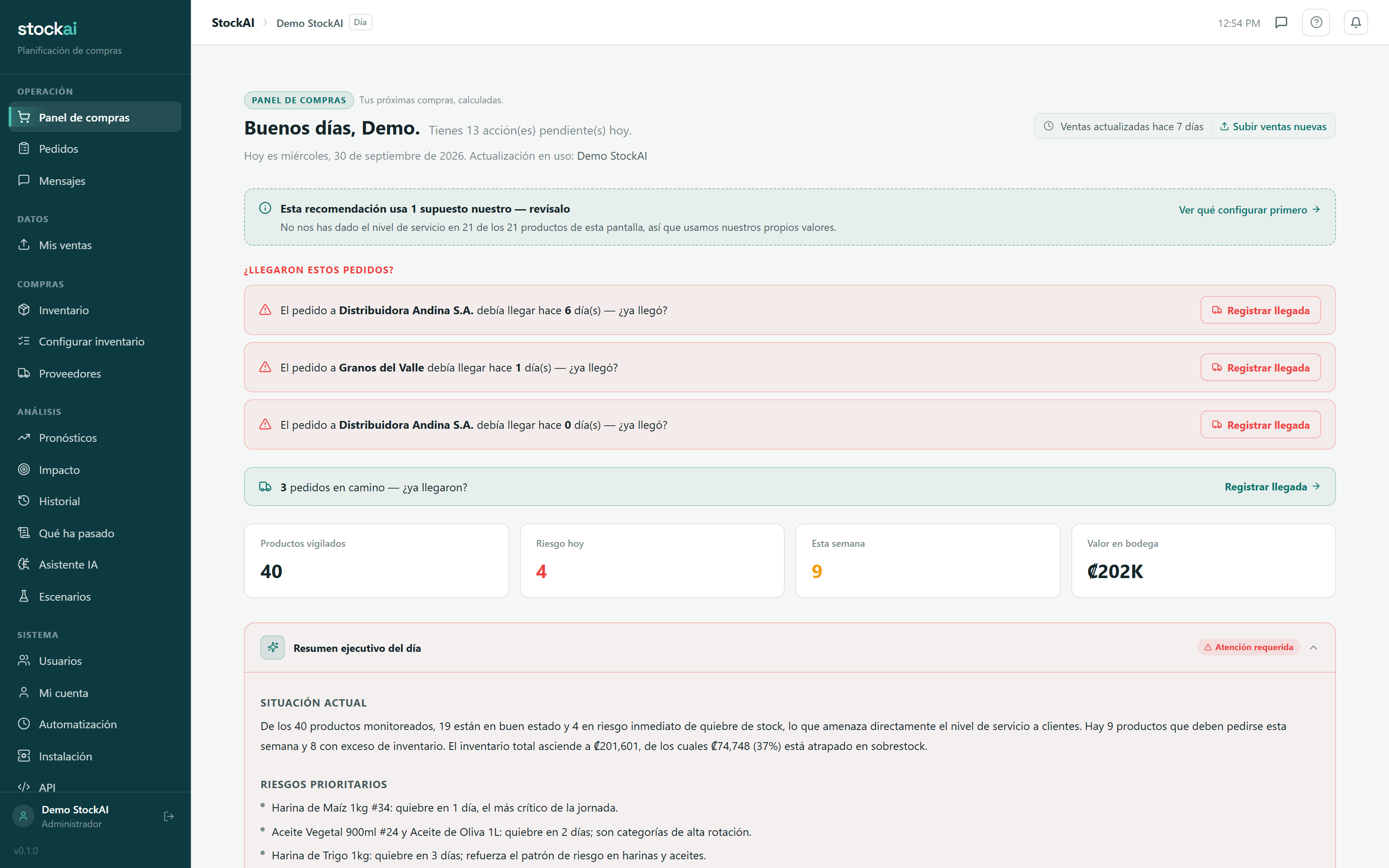
Task: Click the user avatar icon at sidebar bottom
Action: [x=23, y=816]
